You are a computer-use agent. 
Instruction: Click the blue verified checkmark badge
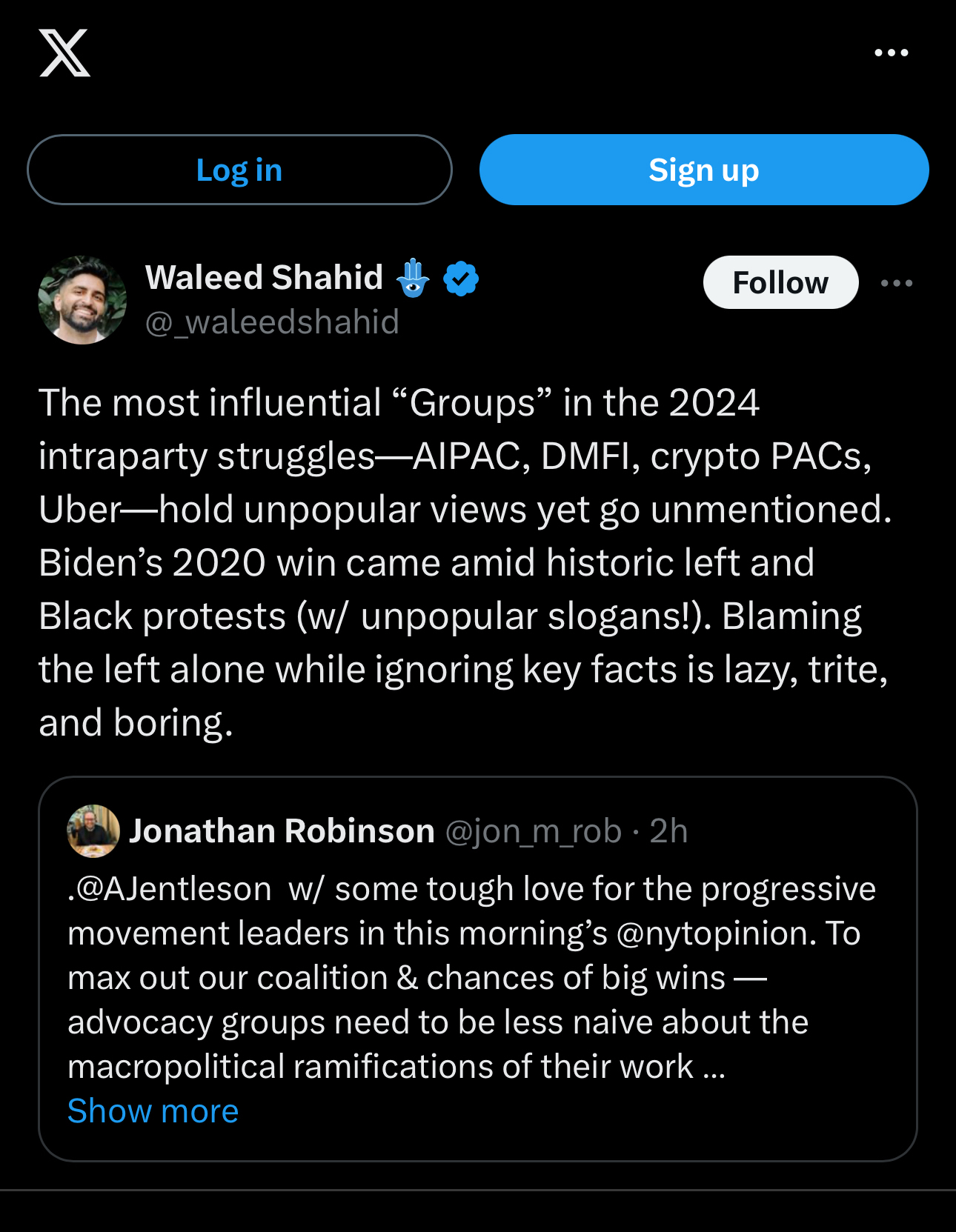coord(461,279)
